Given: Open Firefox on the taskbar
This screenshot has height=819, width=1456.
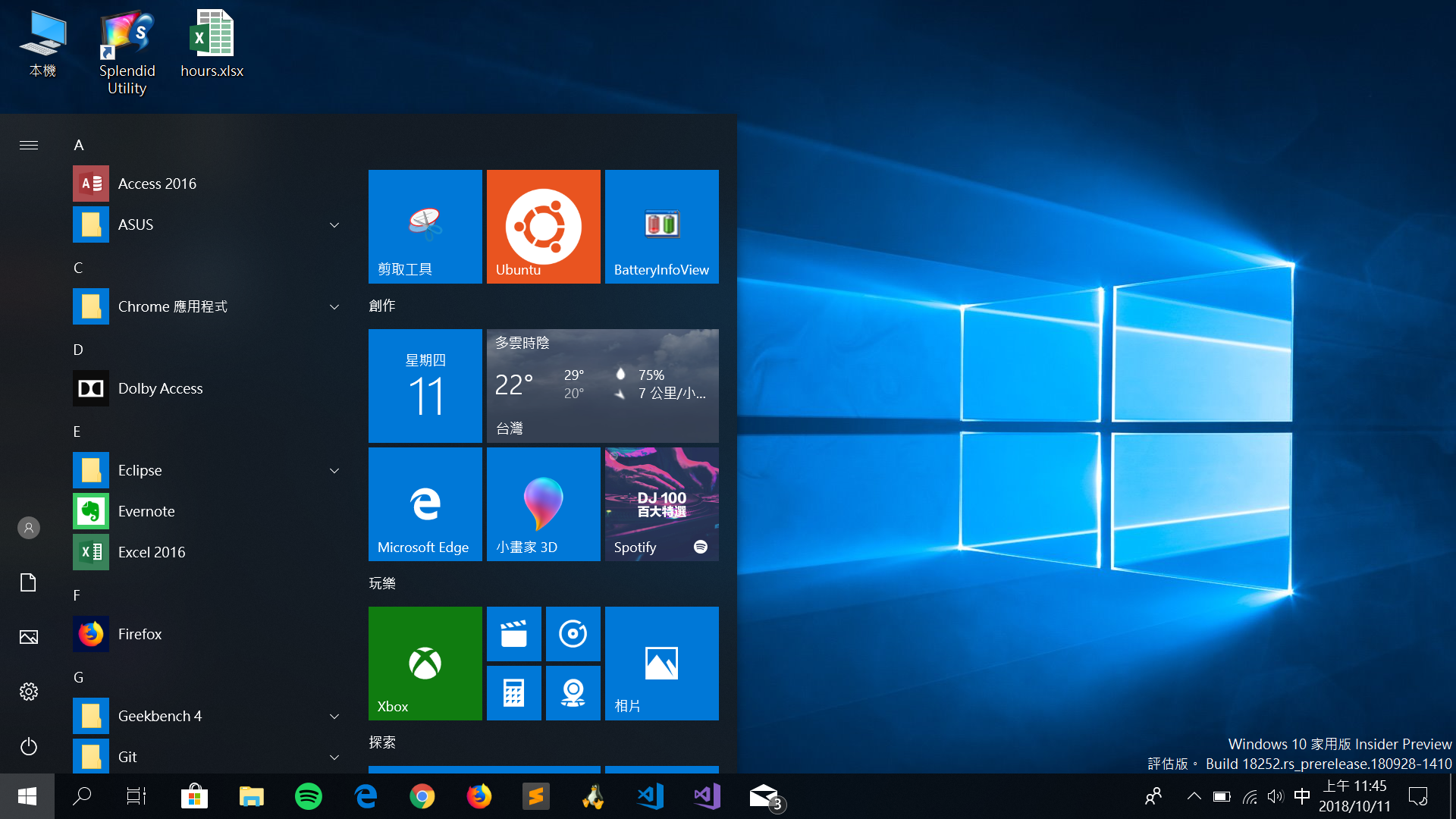Looking at the screenshot, I should (x=479, y=796).
